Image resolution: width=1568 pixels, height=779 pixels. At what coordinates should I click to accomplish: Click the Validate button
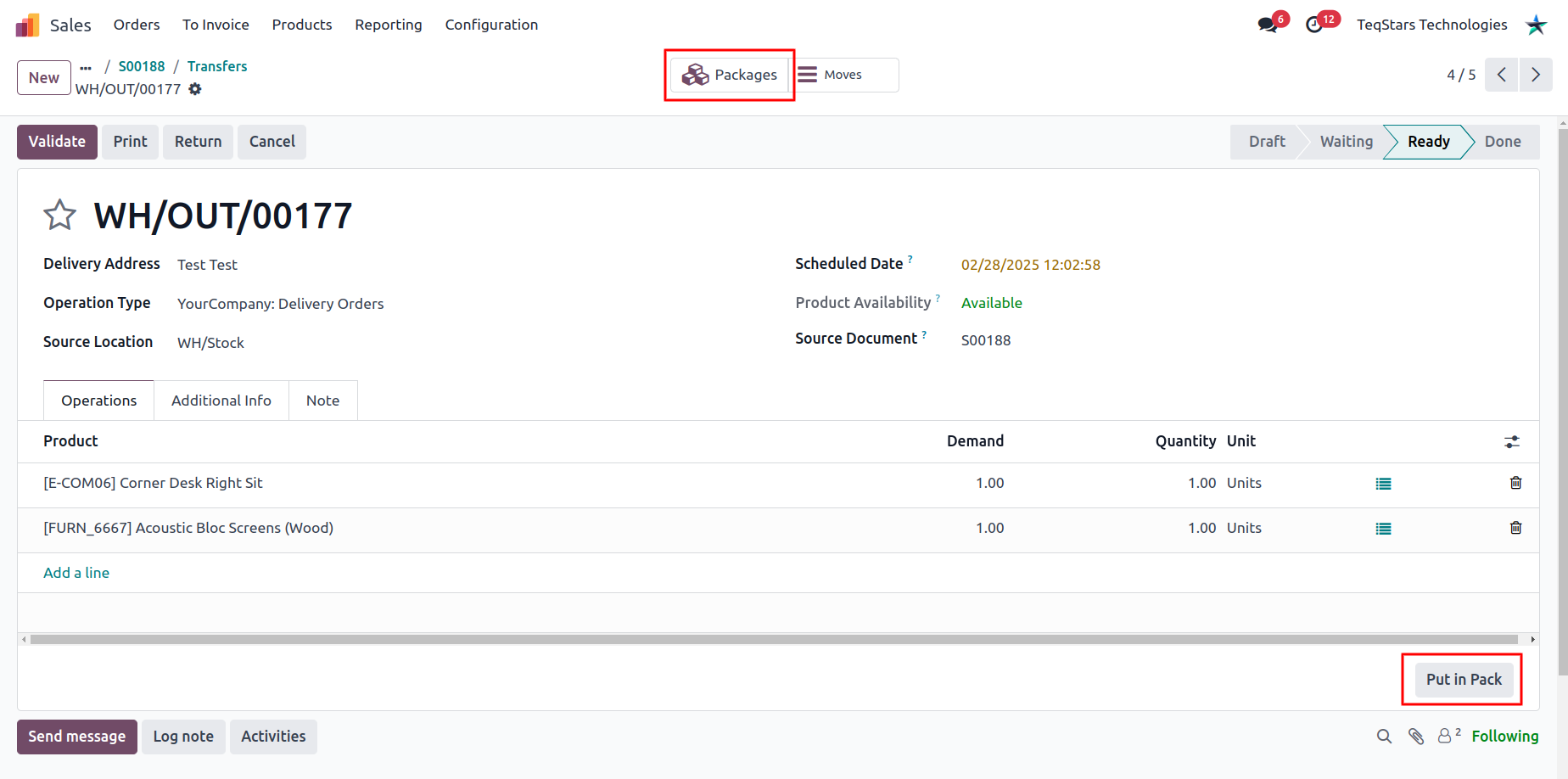tap(57, 142)
